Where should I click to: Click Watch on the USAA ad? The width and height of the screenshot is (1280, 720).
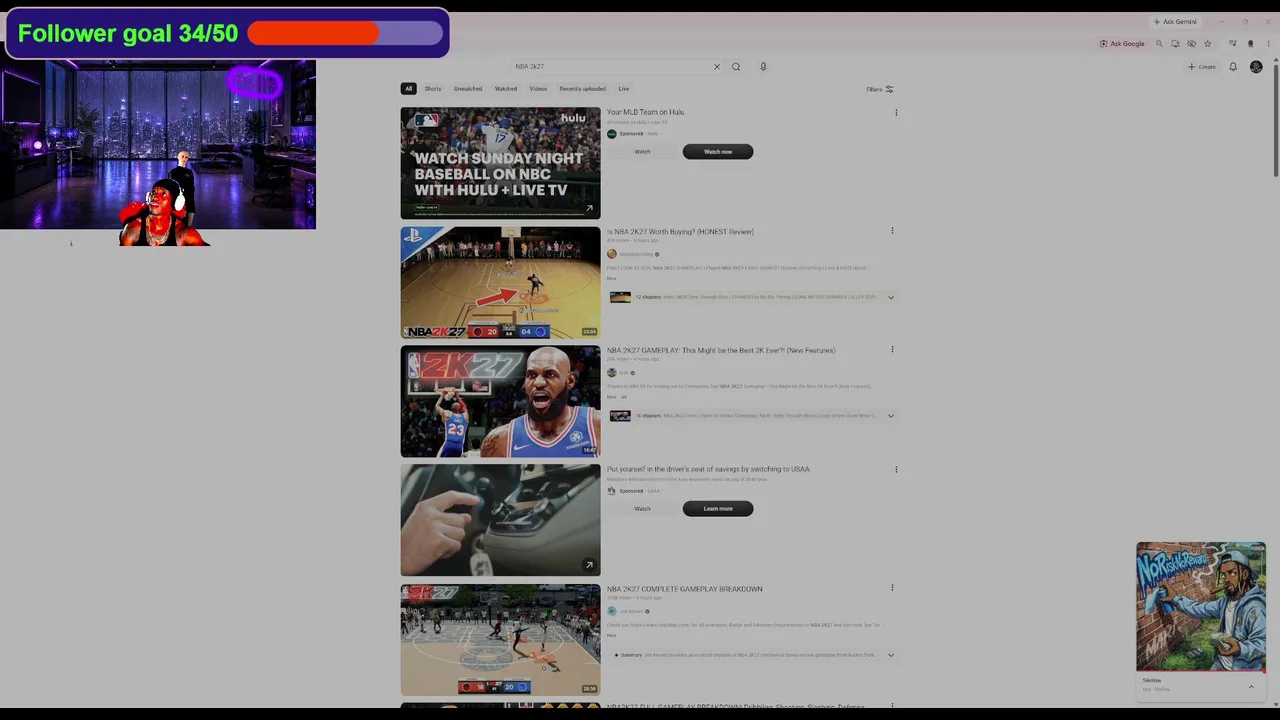(642, 509)
